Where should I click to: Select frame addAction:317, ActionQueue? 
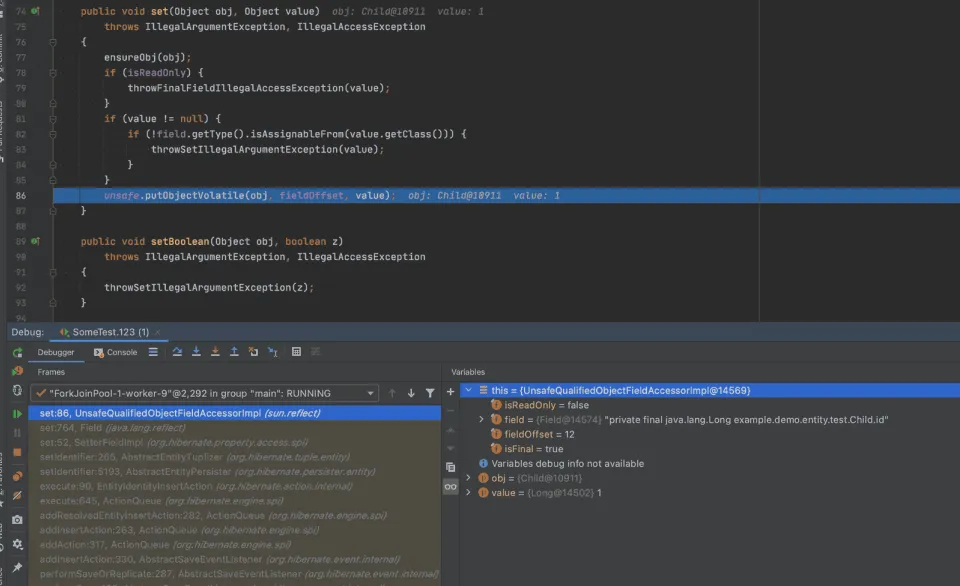click(234, 544)
